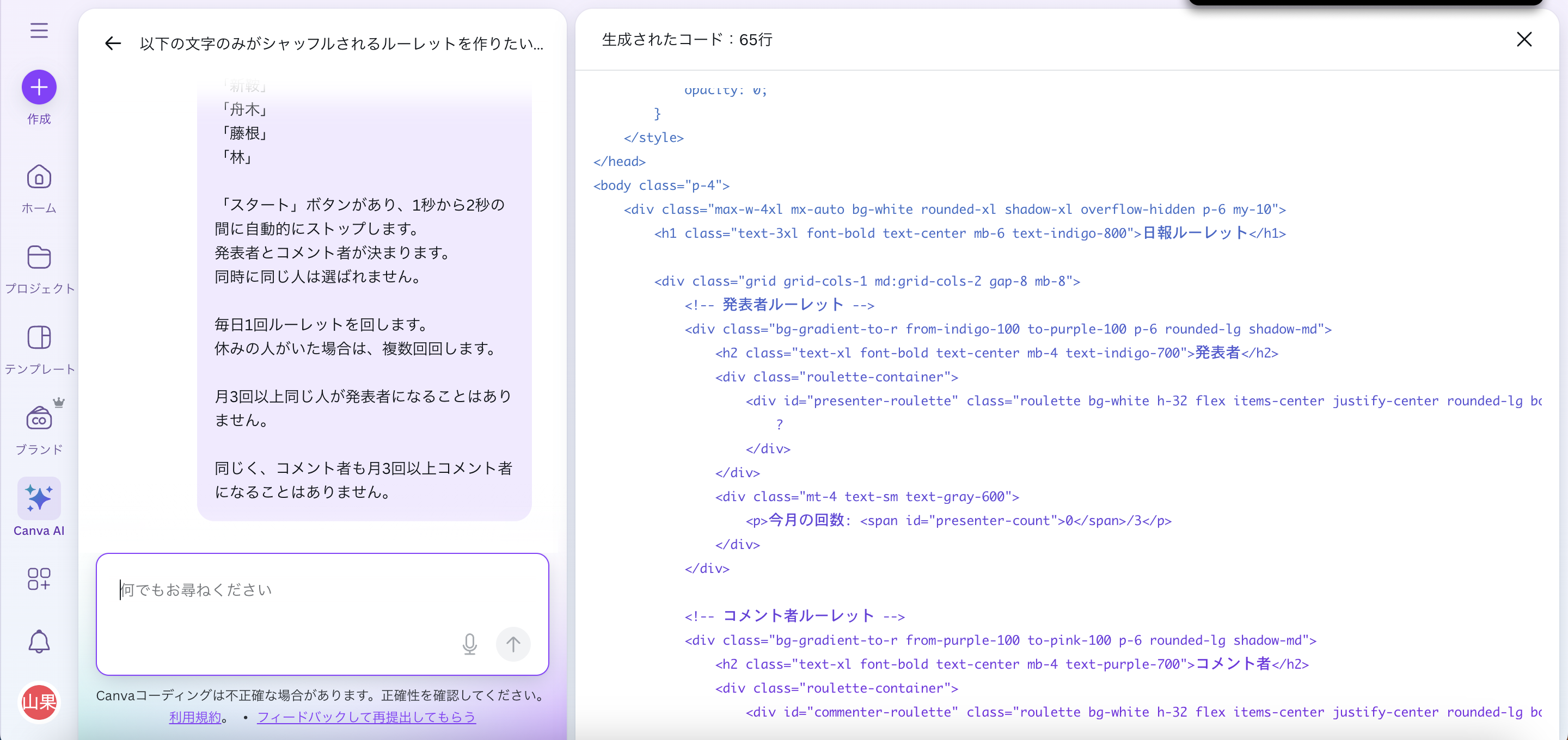Click the </style> code line
The height and width of the screenshot is (740, 1568).
(654, 138)
